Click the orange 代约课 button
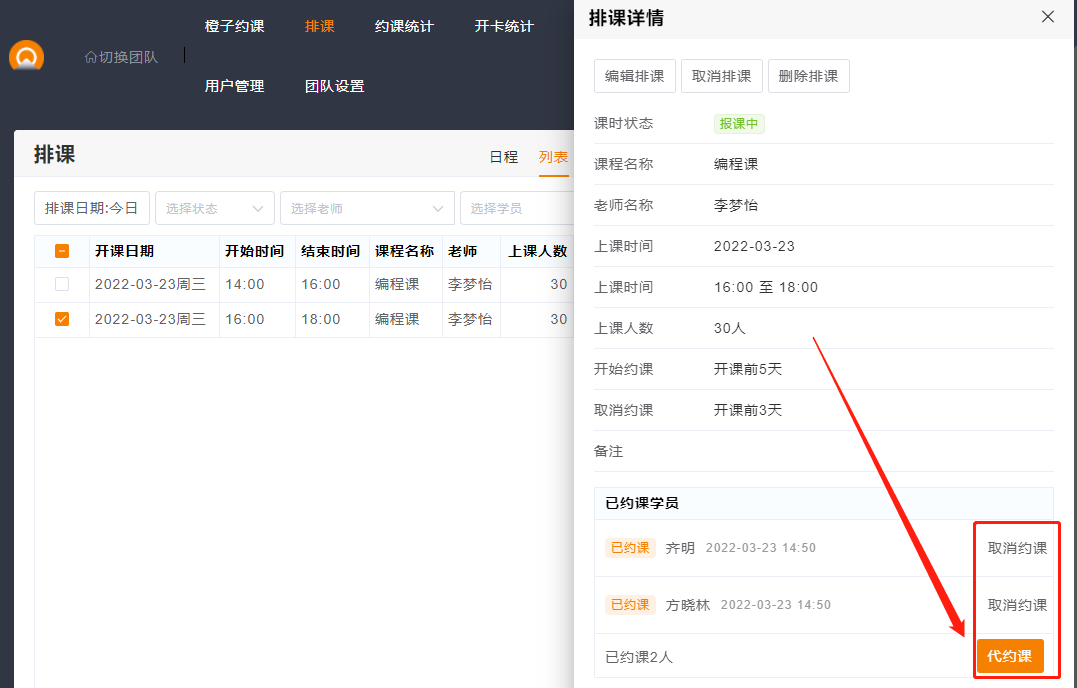The width and height of the screenshot is (1077, 688). (1009, 656)
